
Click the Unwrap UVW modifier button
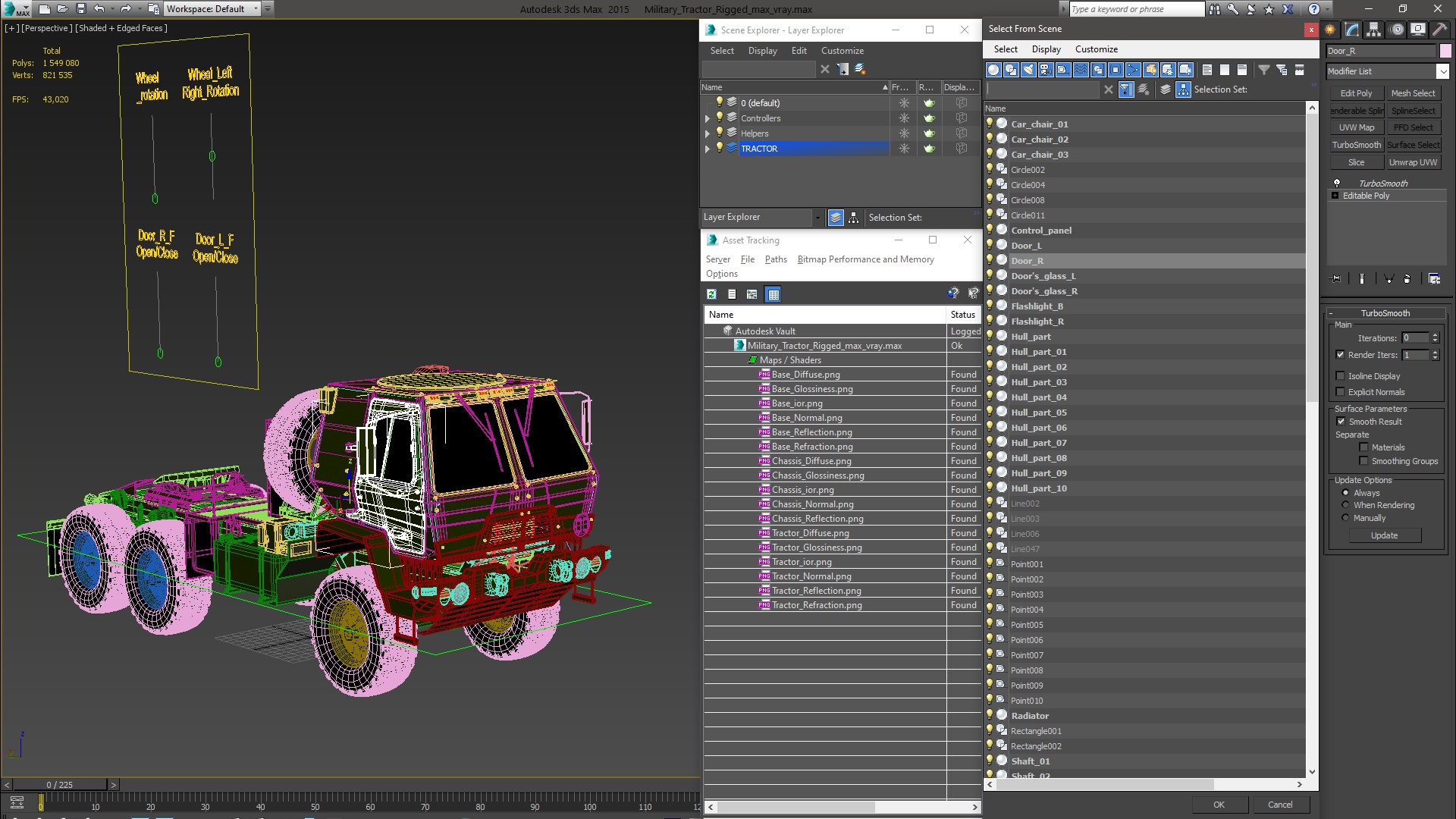[x=1413, y=162]
